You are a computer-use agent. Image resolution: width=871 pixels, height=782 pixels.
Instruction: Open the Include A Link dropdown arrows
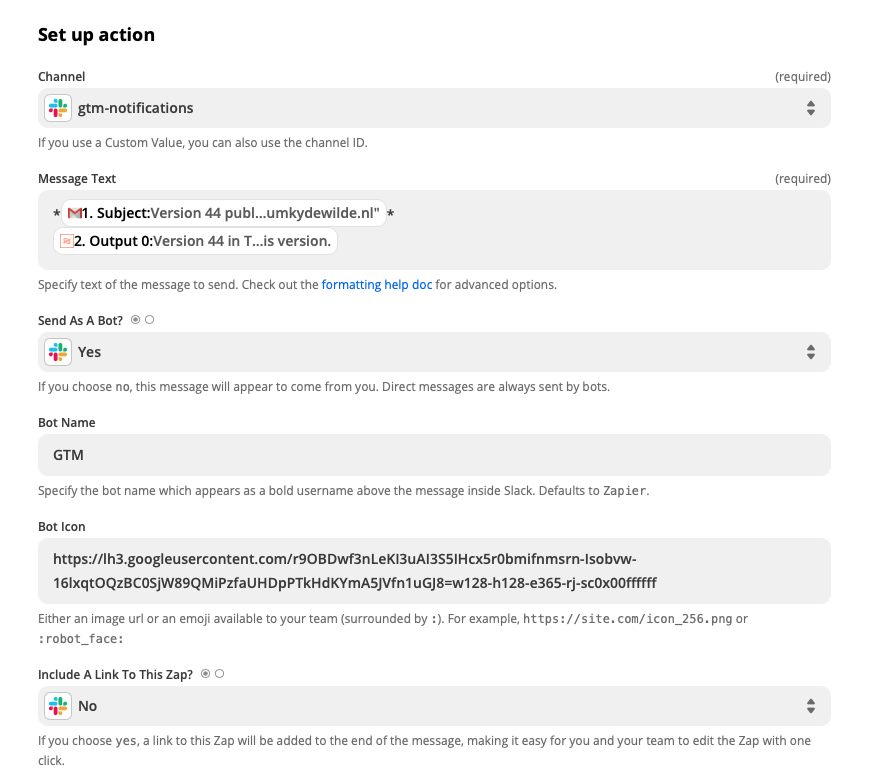(810, 706)
